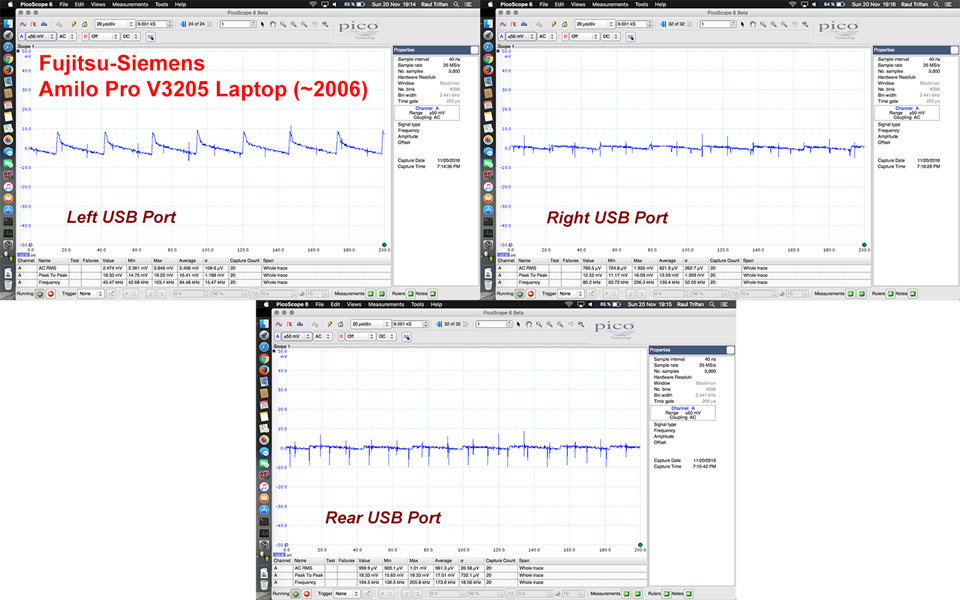
Task: Open Rulers legend in Left USB Port window
Action: (x=411, y=294)
